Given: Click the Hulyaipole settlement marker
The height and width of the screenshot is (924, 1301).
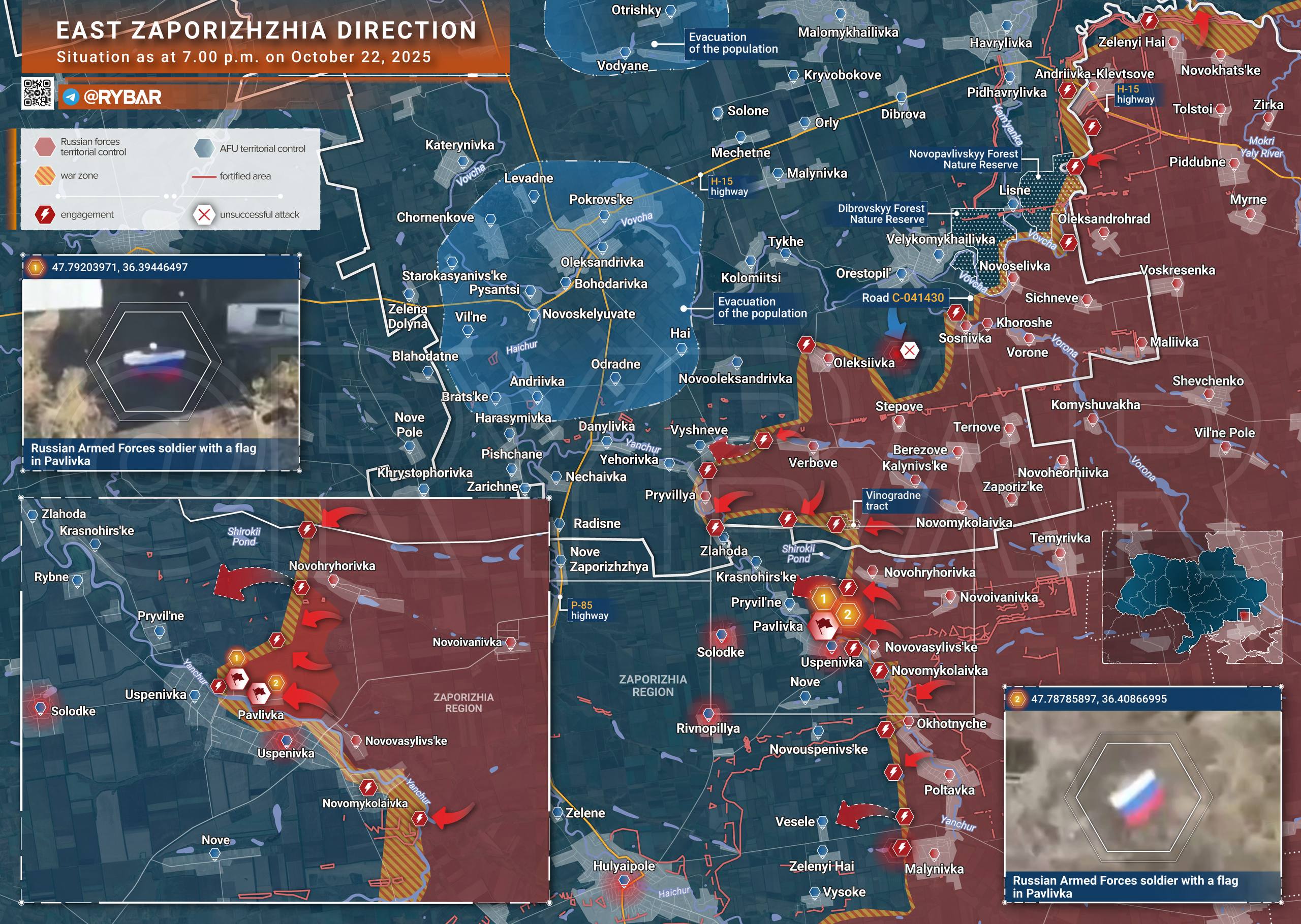Looking at the screenshot, I should pos(624,881).
